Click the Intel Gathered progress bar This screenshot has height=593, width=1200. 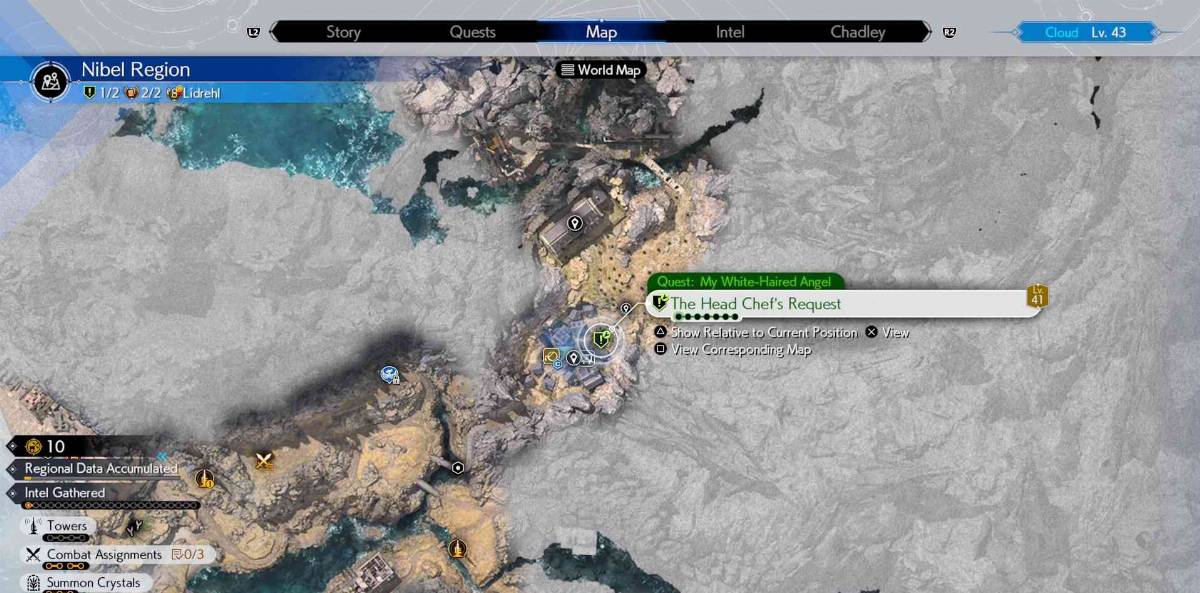[x=110, y=507]
